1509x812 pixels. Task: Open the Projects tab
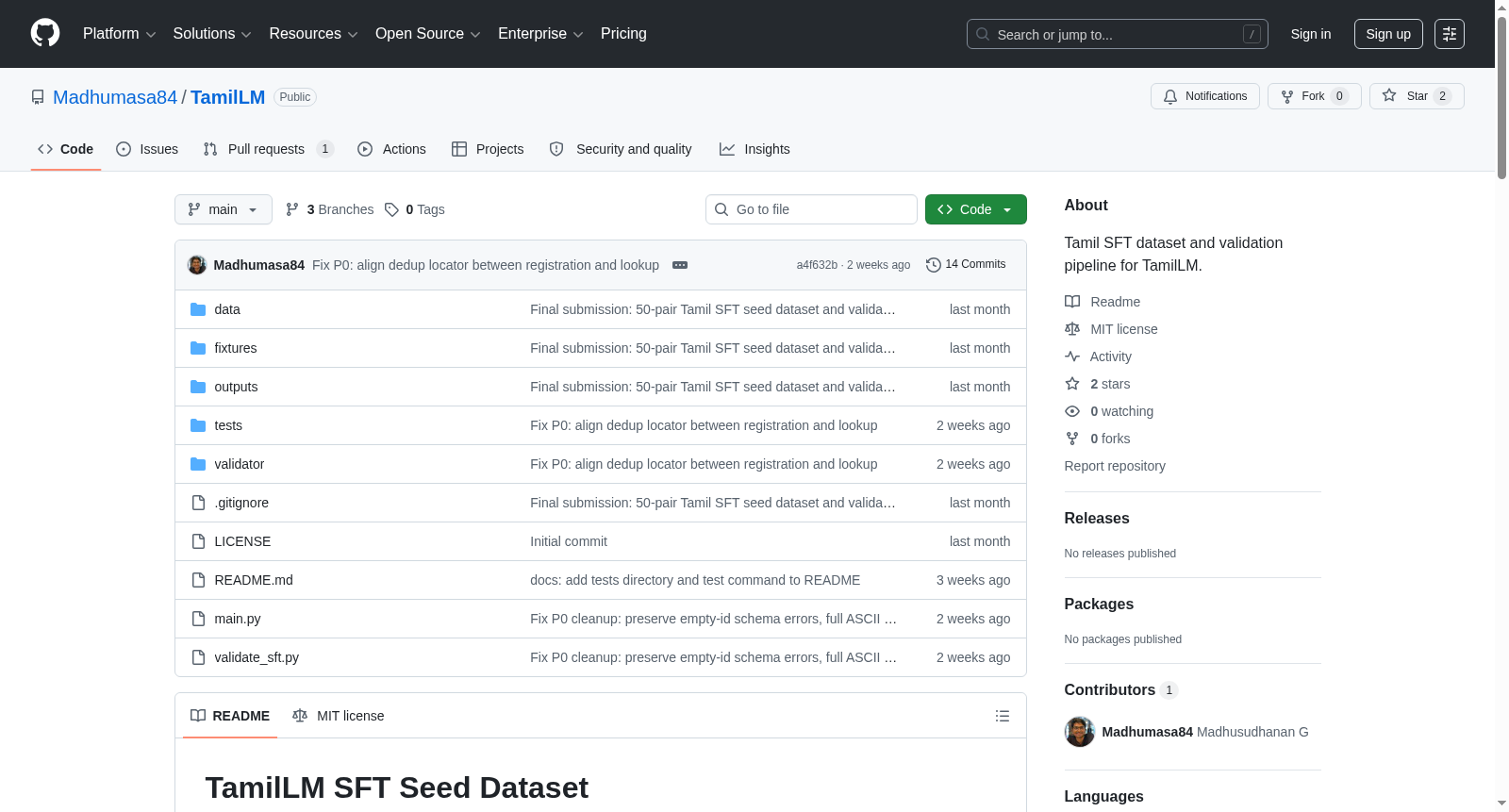coord(488,149)
